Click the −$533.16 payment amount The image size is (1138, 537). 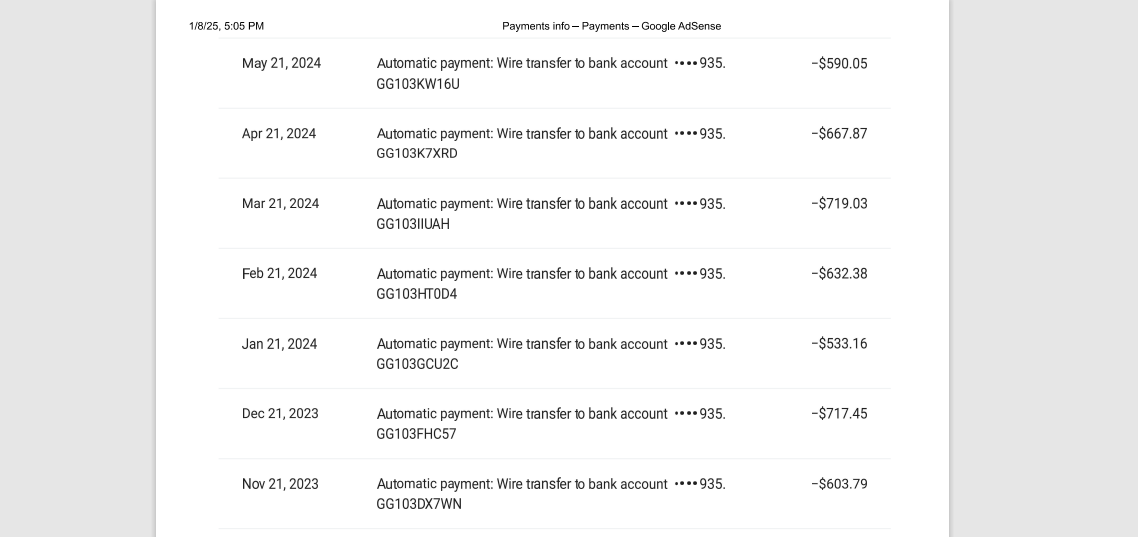[839, 343]
